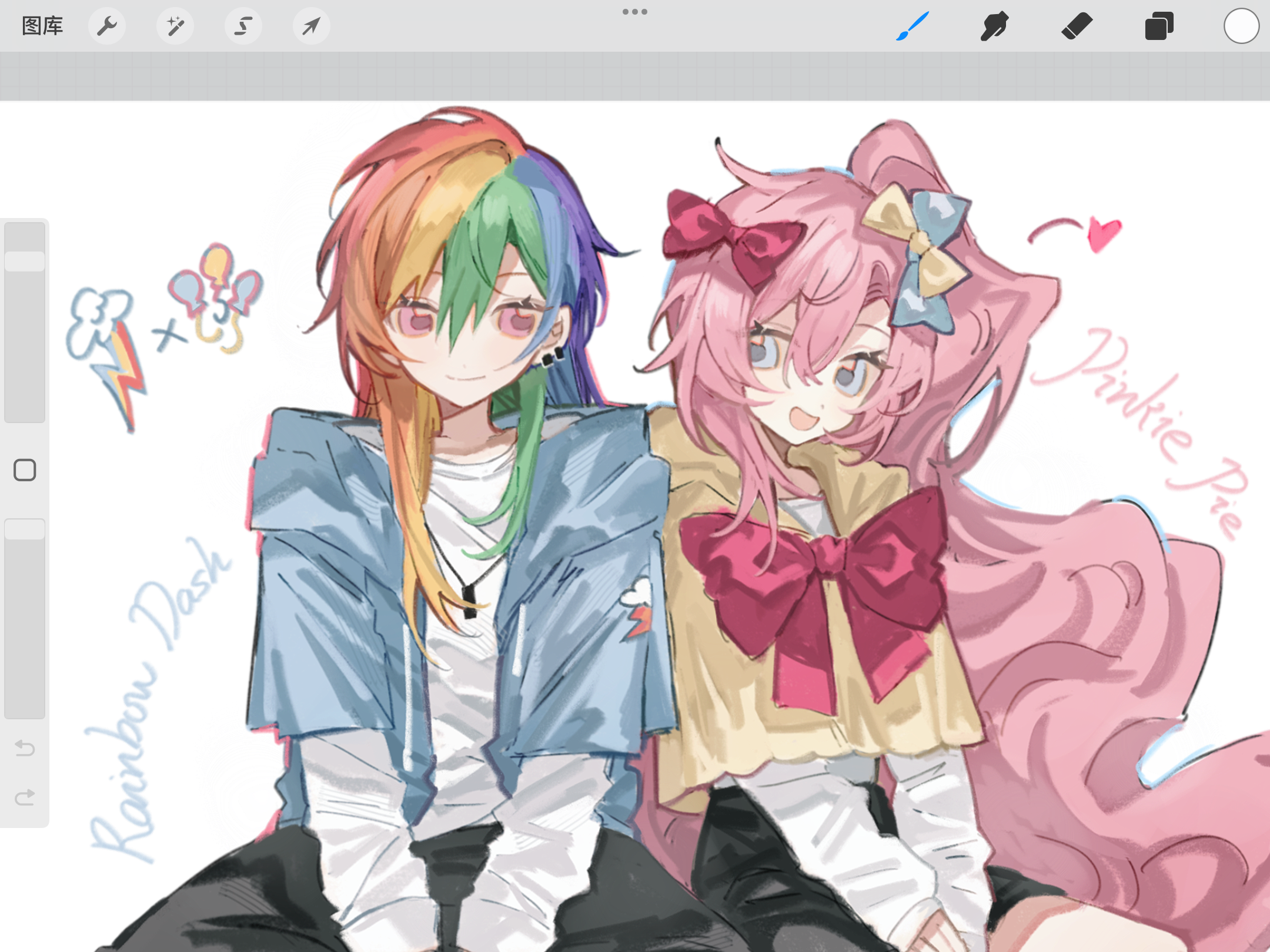
Task: Select the Smudge finger tool
Action: pos(995,26)
